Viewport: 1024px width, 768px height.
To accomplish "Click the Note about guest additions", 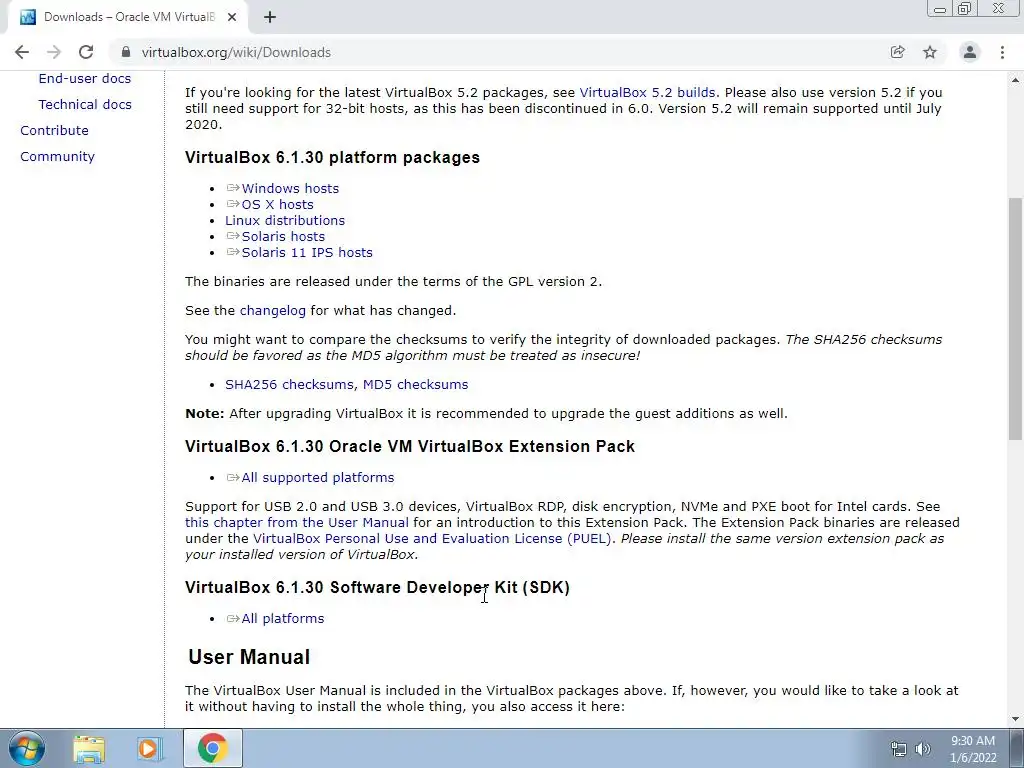I will click(x=486, y=414).
